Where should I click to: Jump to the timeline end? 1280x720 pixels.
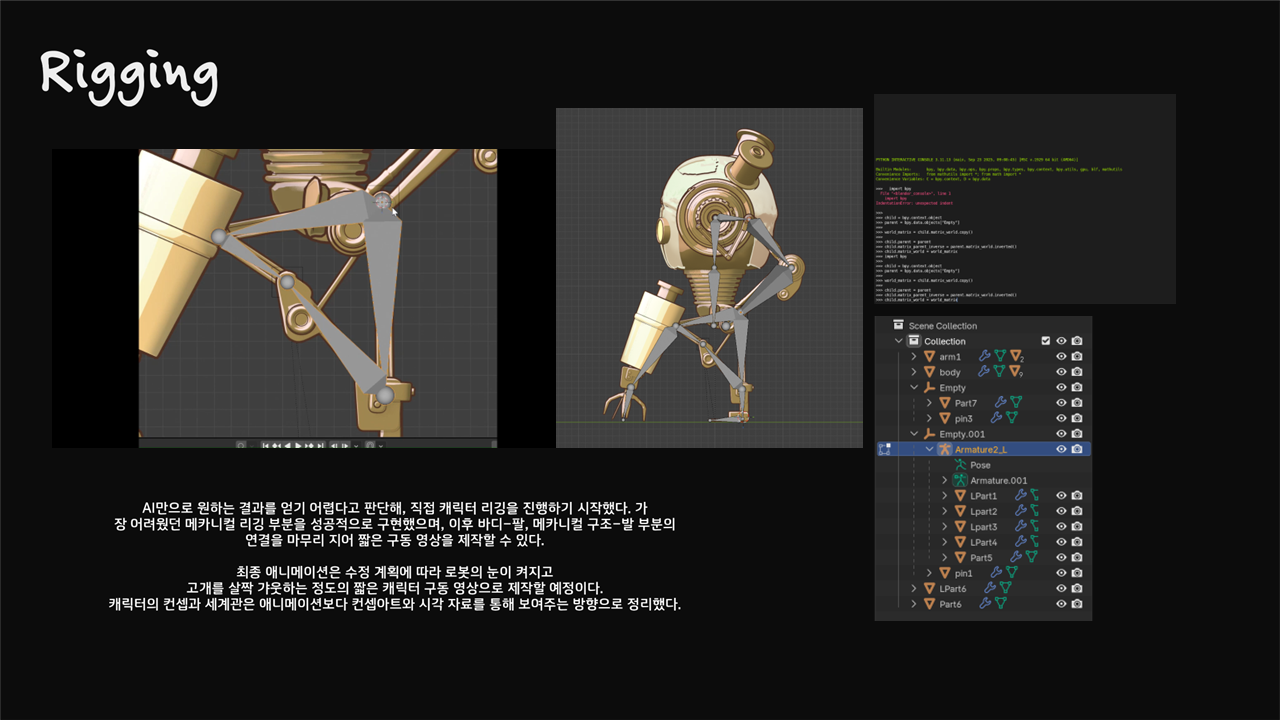point(320,445)
